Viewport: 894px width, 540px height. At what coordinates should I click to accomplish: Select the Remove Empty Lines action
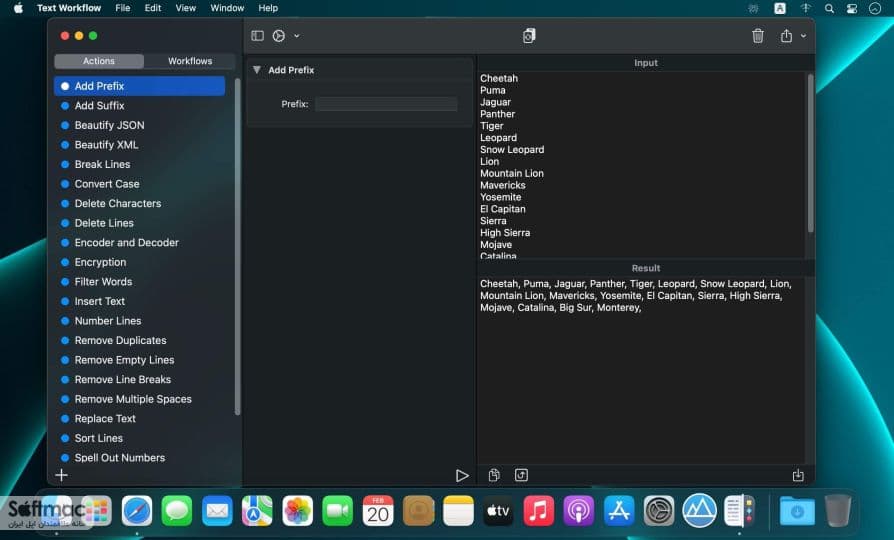click(140, 360)
